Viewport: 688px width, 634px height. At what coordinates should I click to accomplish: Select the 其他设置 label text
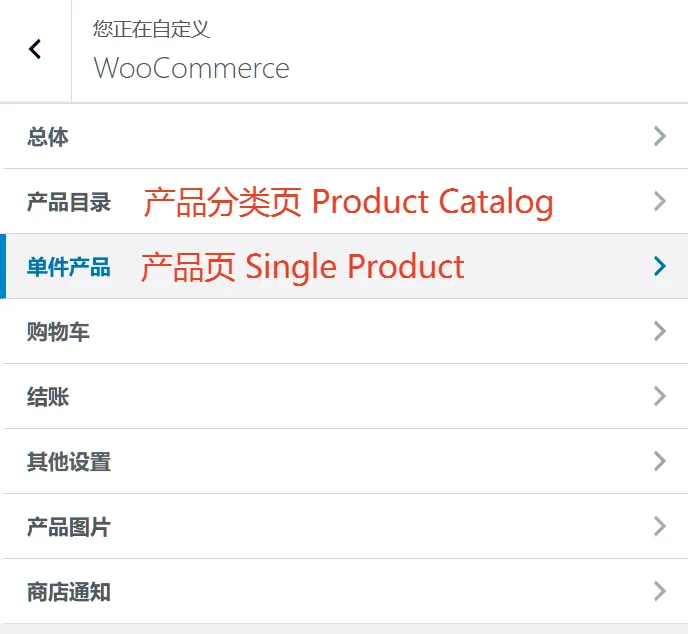point(69,462)
